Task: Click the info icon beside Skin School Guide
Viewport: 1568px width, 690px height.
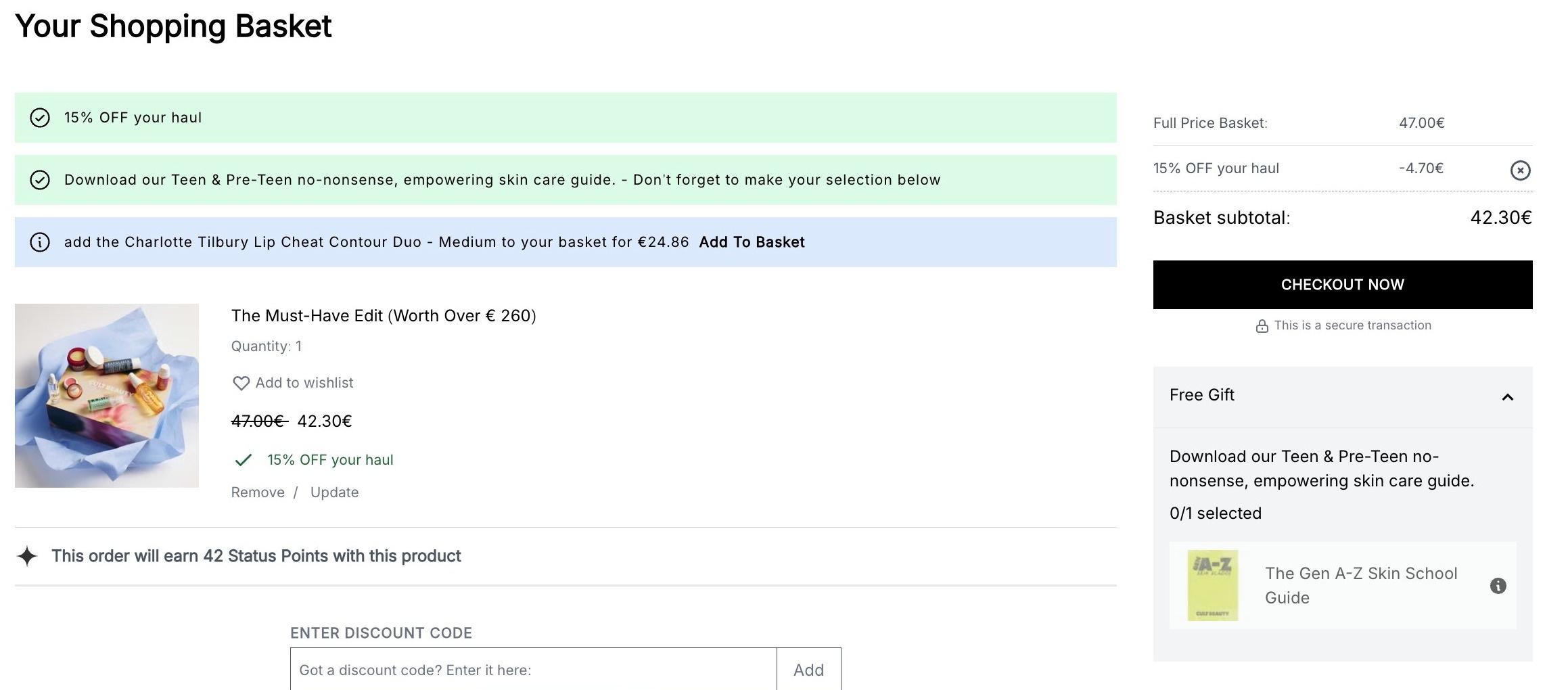Action: [1498, 586]
